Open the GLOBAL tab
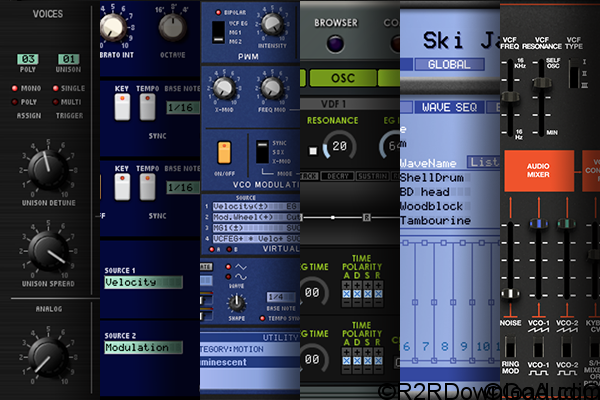The image size is (600, 400). coord(449,64)
